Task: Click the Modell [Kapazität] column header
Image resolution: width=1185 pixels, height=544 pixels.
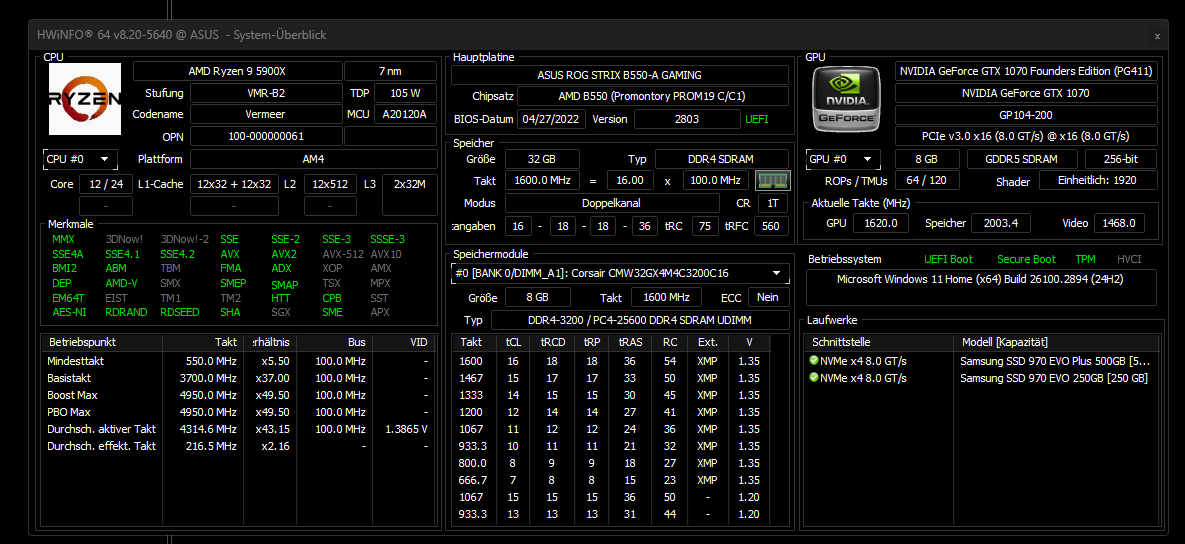Action: coord(1057,342)
